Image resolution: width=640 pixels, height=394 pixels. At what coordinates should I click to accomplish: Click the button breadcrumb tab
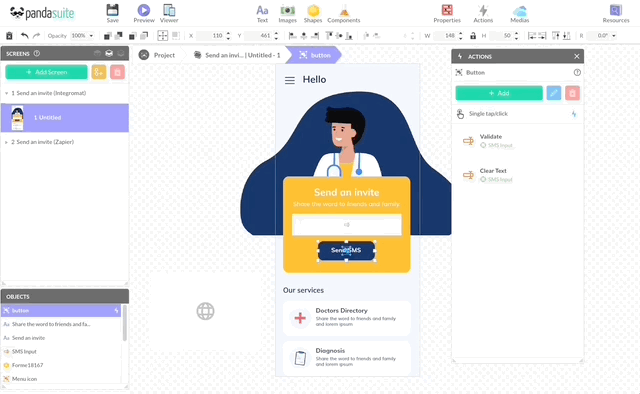click(x=314, y=55)
